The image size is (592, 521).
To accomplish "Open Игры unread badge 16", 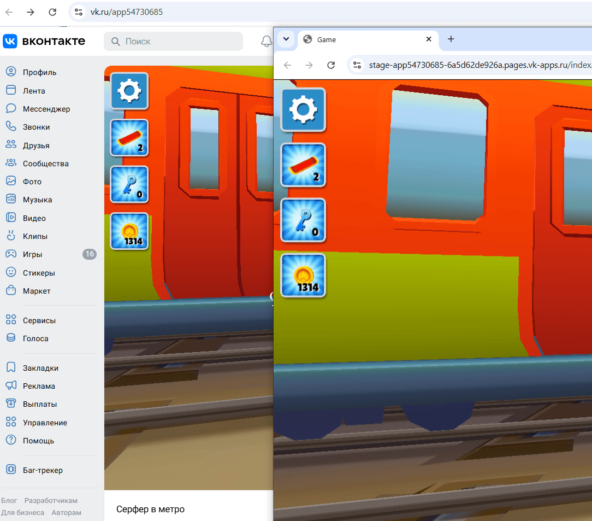I will pyautogui.click(x=89, y=254).
